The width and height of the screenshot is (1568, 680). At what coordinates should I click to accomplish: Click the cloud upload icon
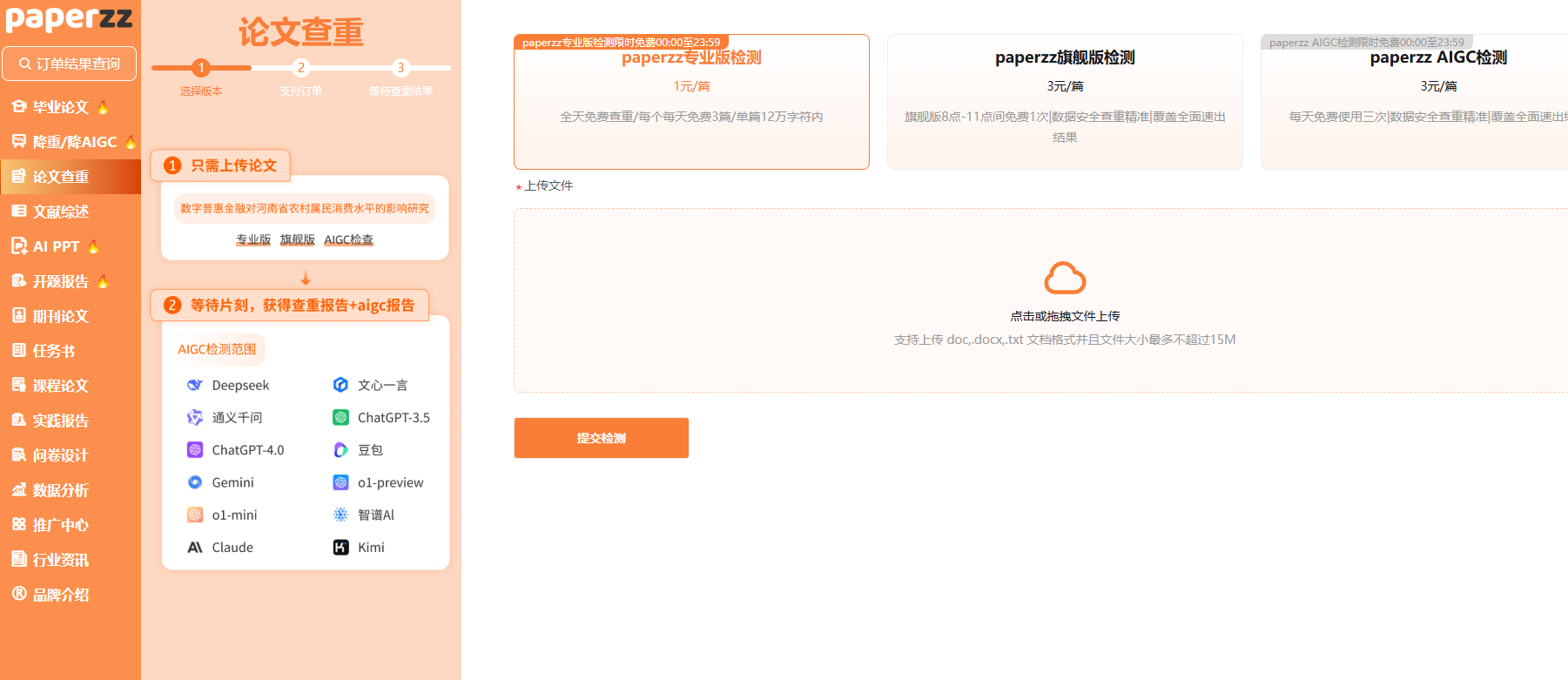click(1065, 279)
